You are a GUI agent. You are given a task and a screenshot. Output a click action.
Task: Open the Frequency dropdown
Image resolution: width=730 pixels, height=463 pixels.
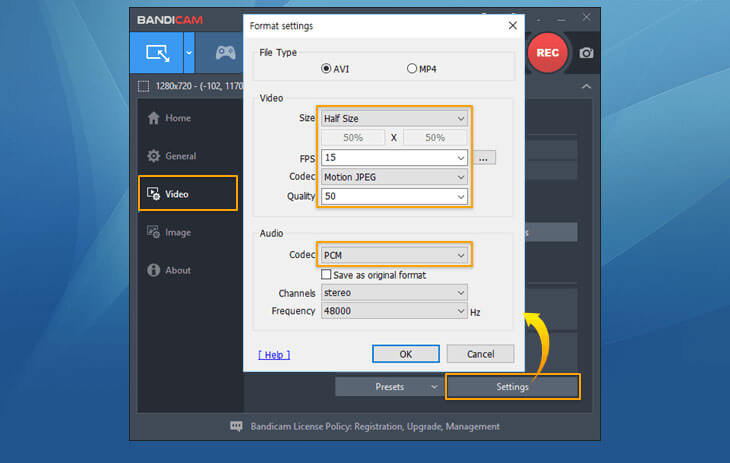point(394,311)
